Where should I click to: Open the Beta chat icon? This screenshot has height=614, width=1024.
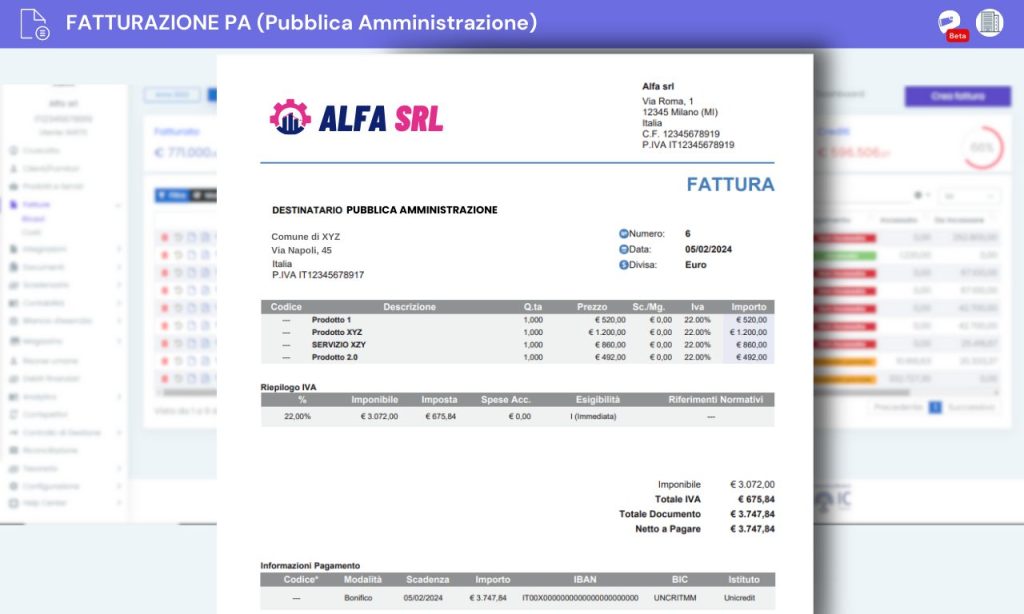952,25
